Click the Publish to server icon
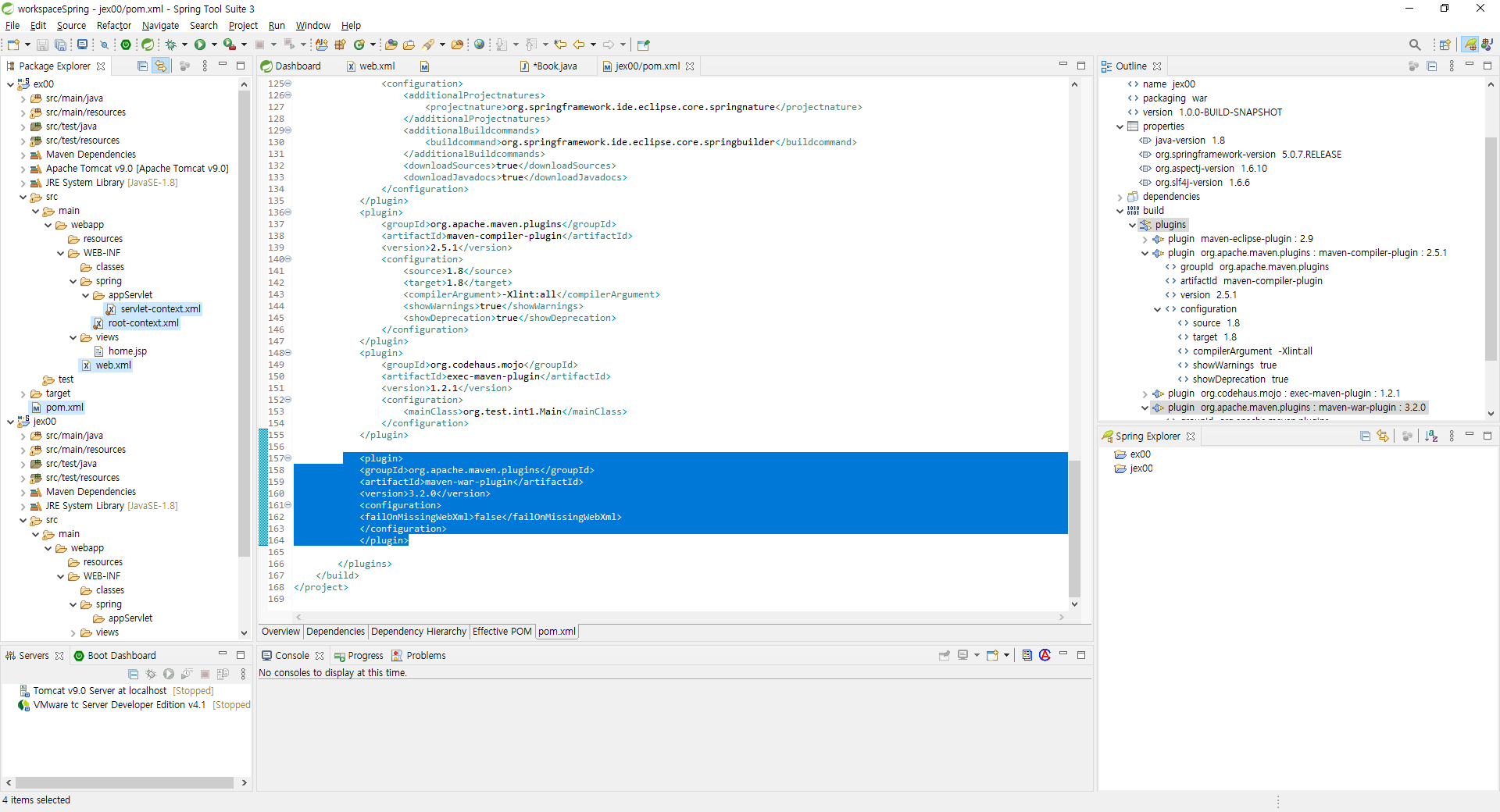 point(223,674)
